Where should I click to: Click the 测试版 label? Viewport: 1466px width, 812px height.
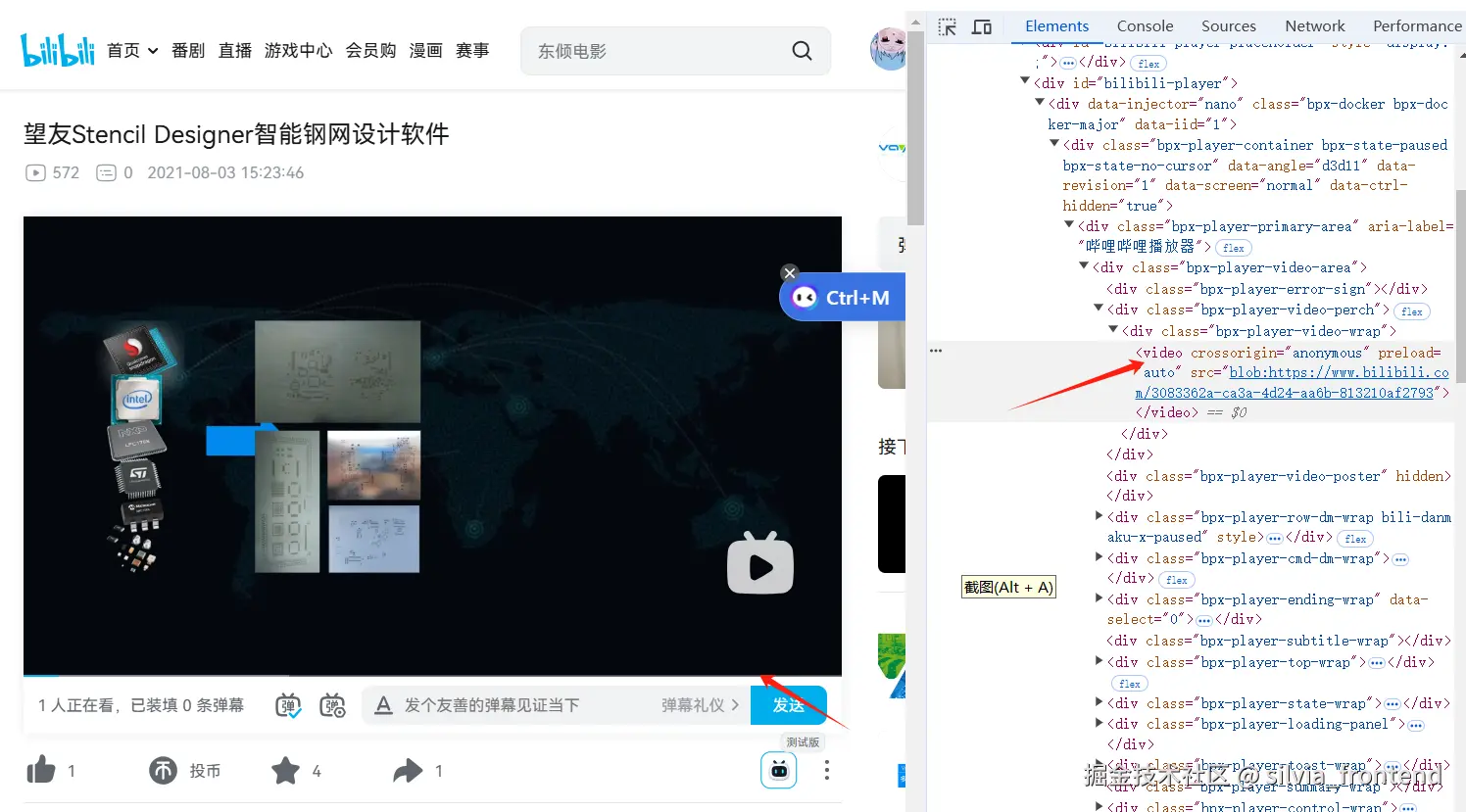point(803,741)
